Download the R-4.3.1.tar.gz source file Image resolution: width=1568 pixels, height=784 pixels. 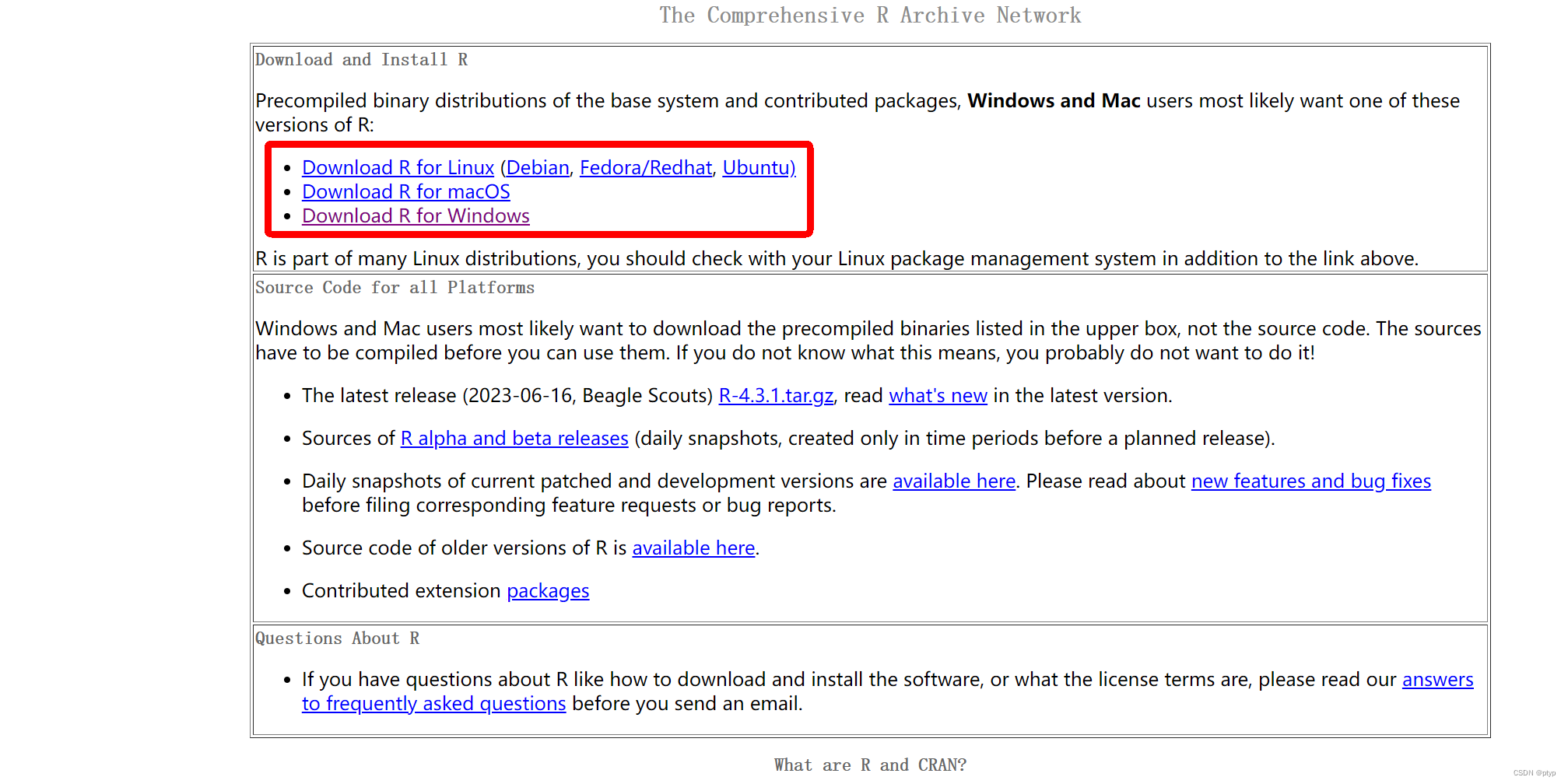point(776,395)
